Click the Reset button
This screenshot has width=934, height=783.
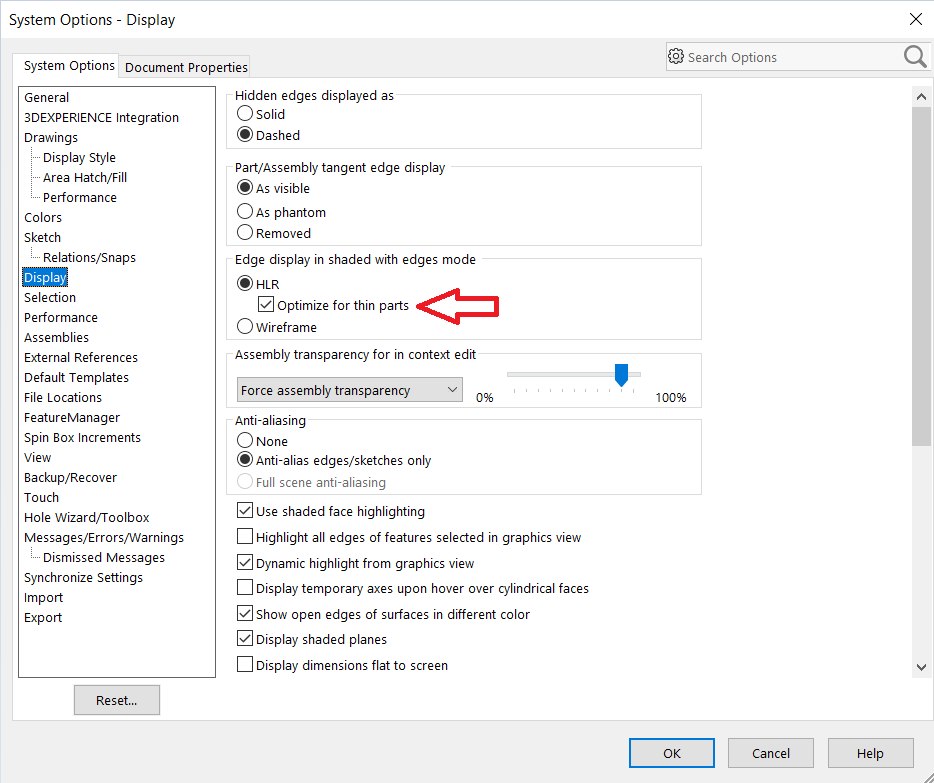tap(116, 700)
